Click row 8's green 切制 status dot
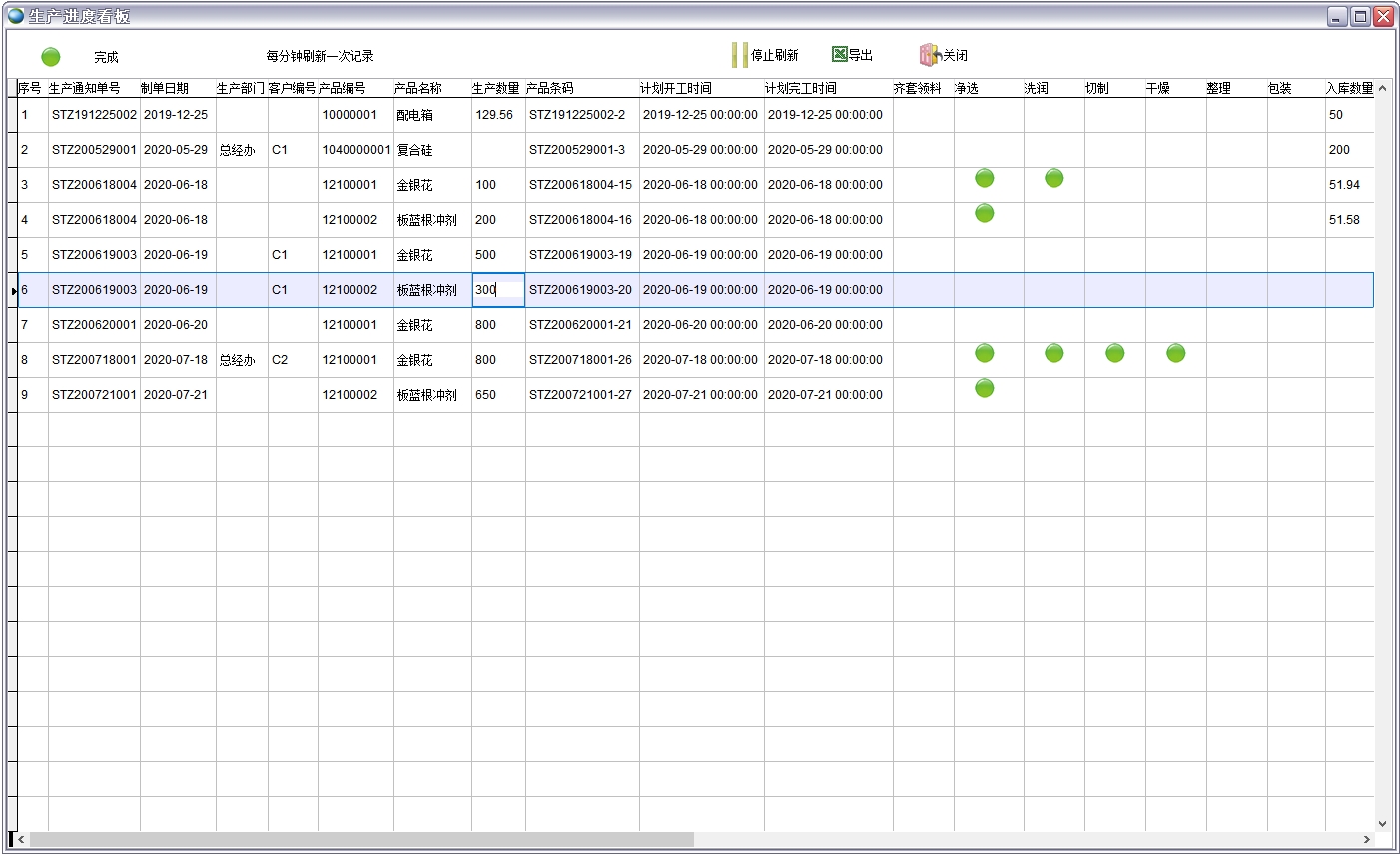This screenshot has width=1400, height=856. click(x=1114, y=353)
